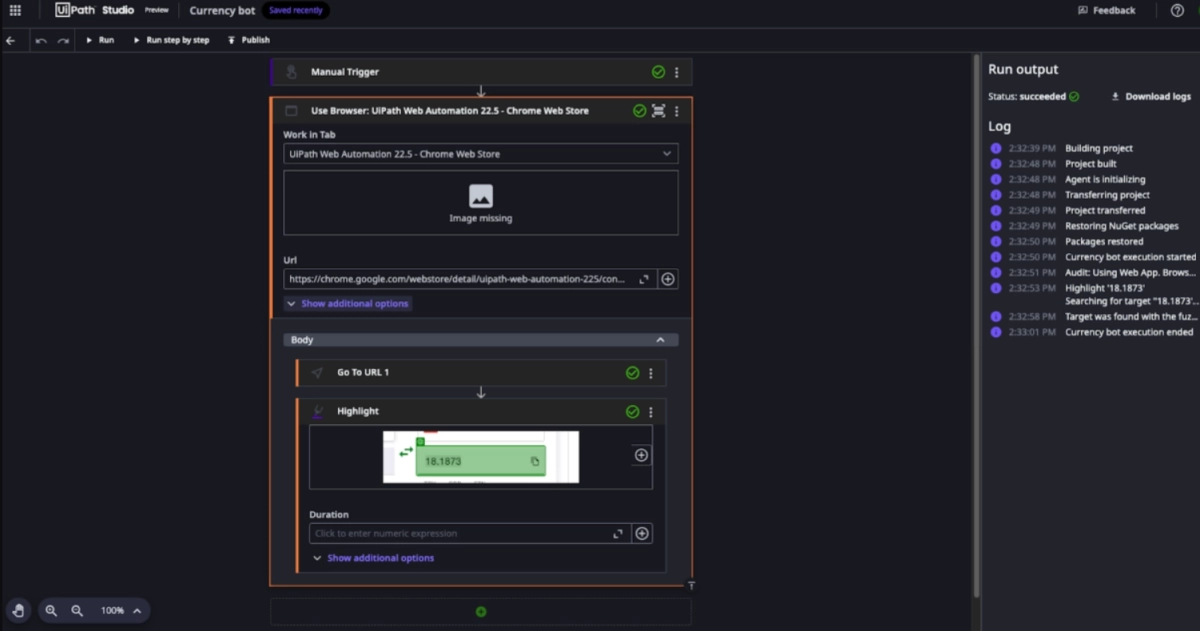Click the Duration numeric expression field

click(460, 534)
